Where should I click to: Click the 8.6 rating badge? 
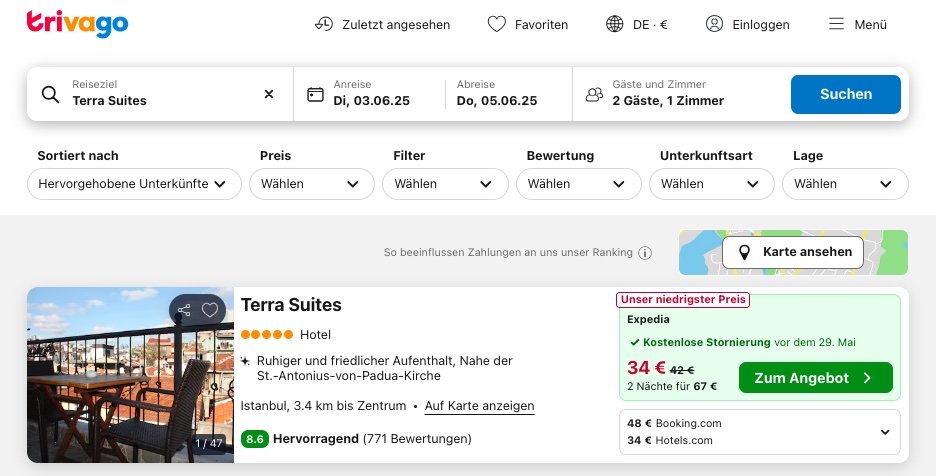(x=254, y=439)
